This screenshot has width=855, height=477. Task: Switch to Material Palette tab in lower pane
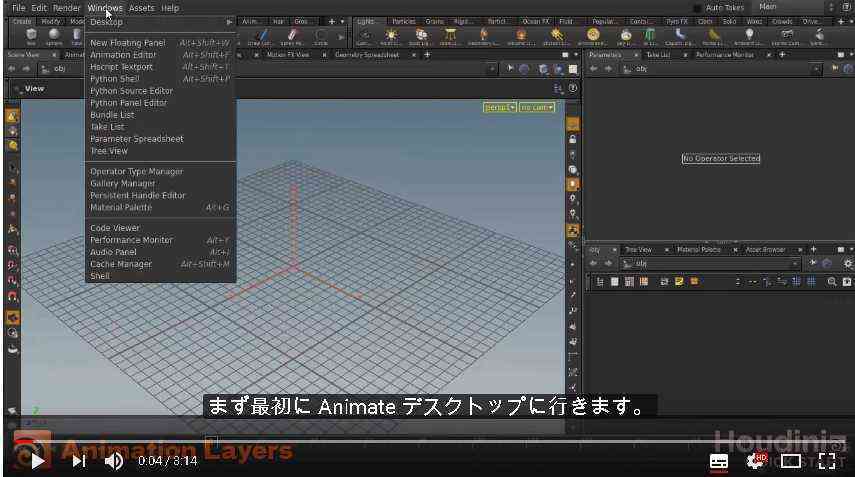[699, 250]
